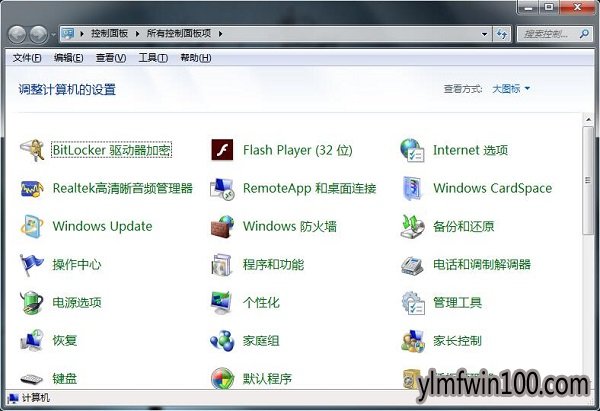
Task: Open the 默认程序 icon
Action: pyautogui.click(x=222, y=378)
